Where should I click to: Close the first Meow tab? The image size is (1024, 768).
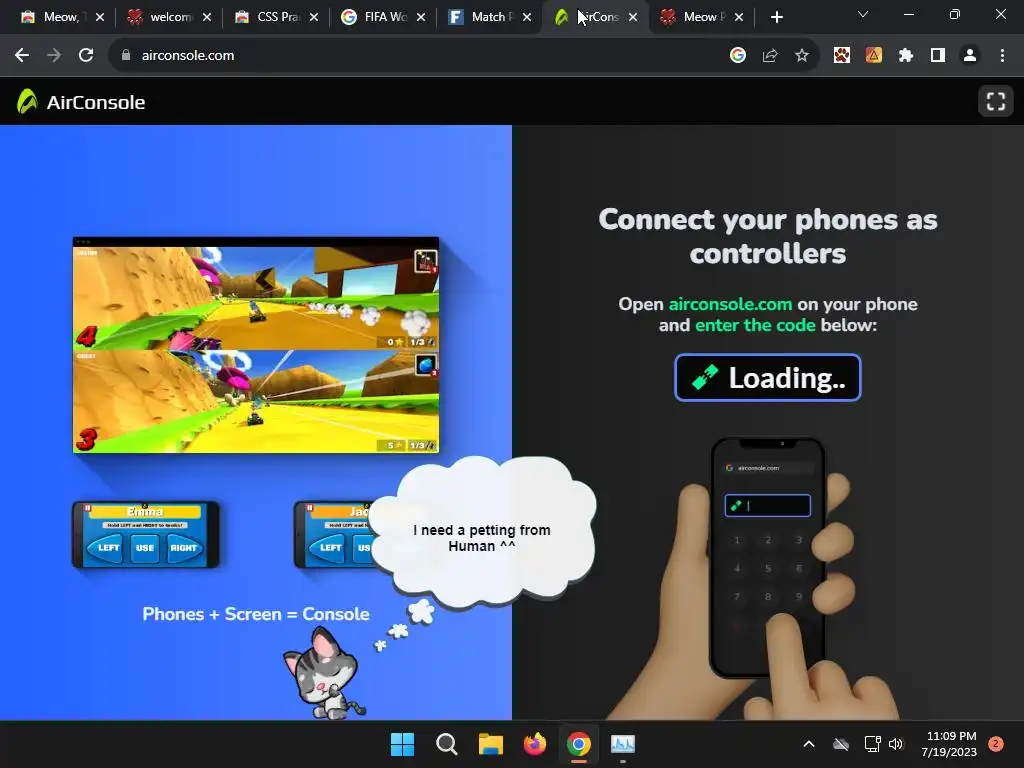click(x=100, y=18)
